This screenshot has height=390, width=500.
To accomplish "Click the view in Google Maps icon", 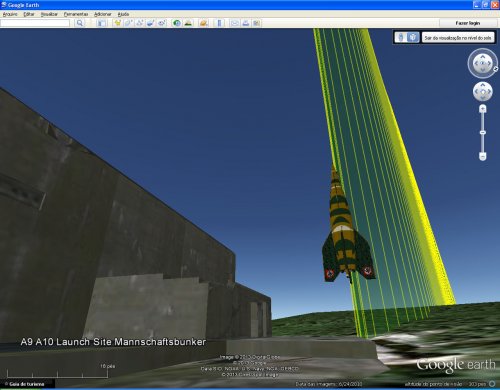I will [x=256, y=23].
